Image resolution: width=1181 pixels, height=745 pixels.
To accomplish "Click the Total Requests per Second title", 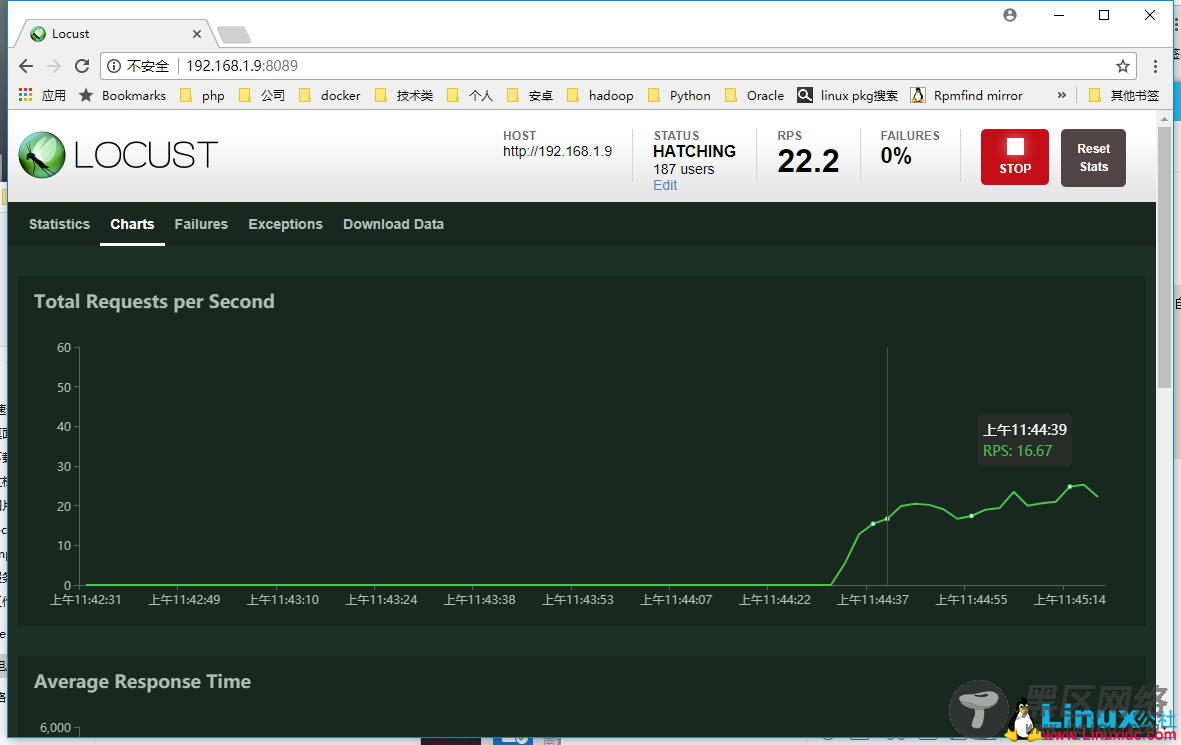I will 154,301.
